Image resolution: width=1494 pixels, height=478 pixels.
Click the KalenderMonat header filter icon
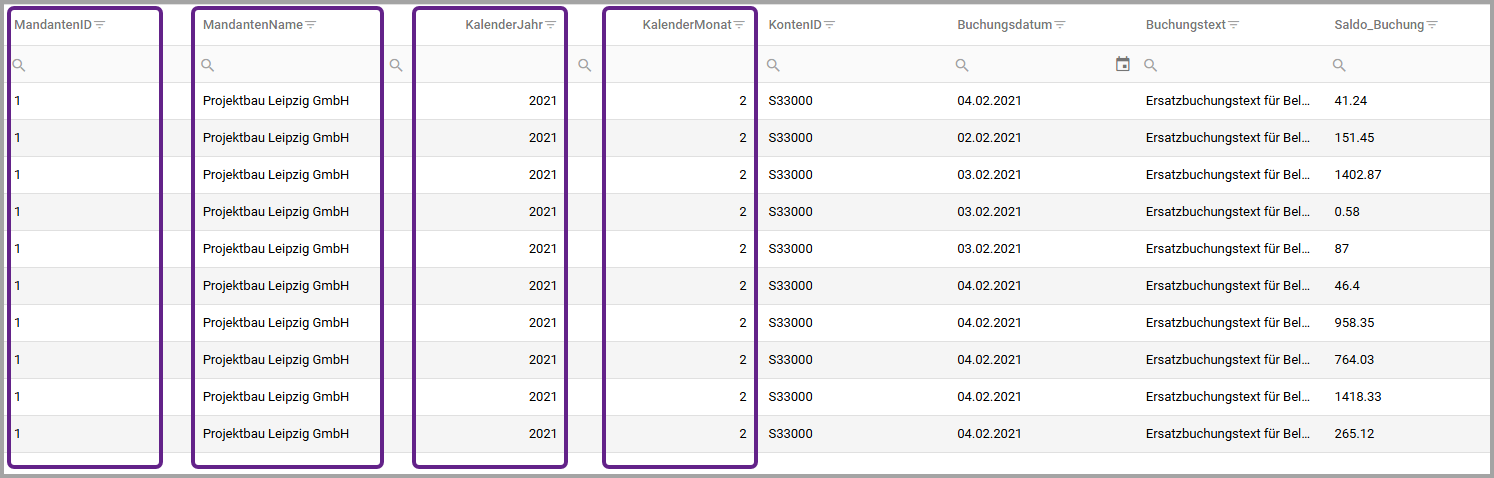[739, 25]
